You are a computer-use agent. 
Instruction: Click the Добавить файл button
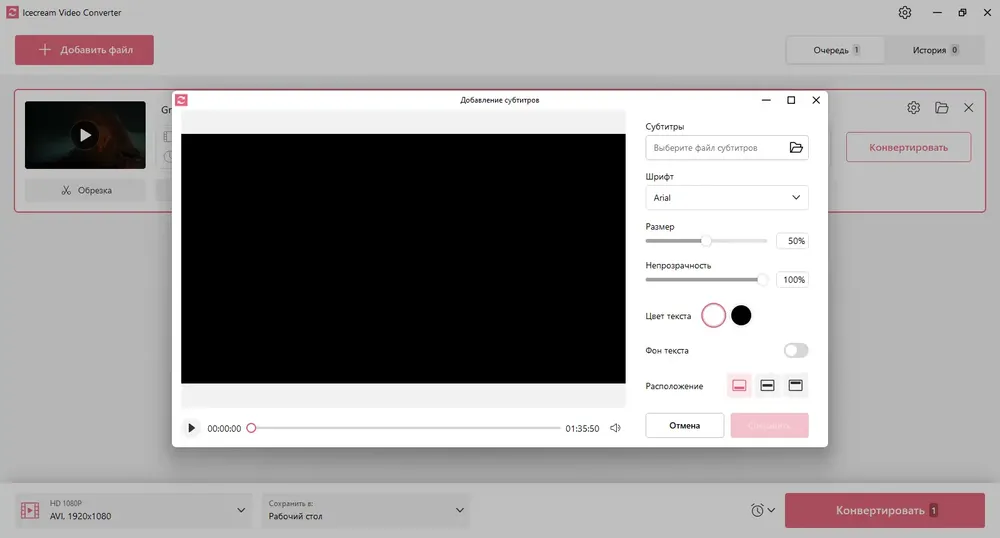pos(84,50)
